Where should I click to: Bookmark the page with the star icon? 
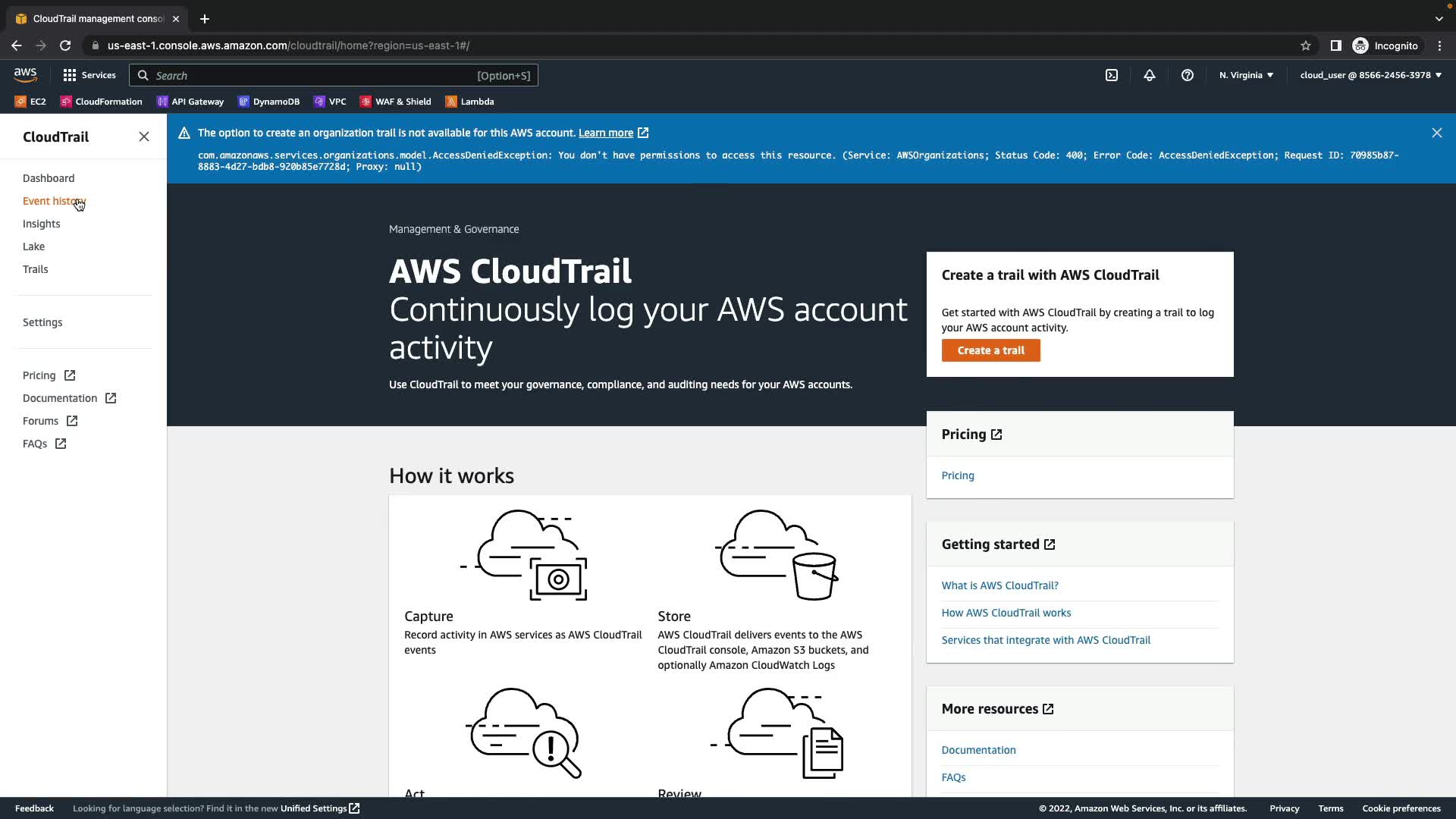(x=1306, y=45)
